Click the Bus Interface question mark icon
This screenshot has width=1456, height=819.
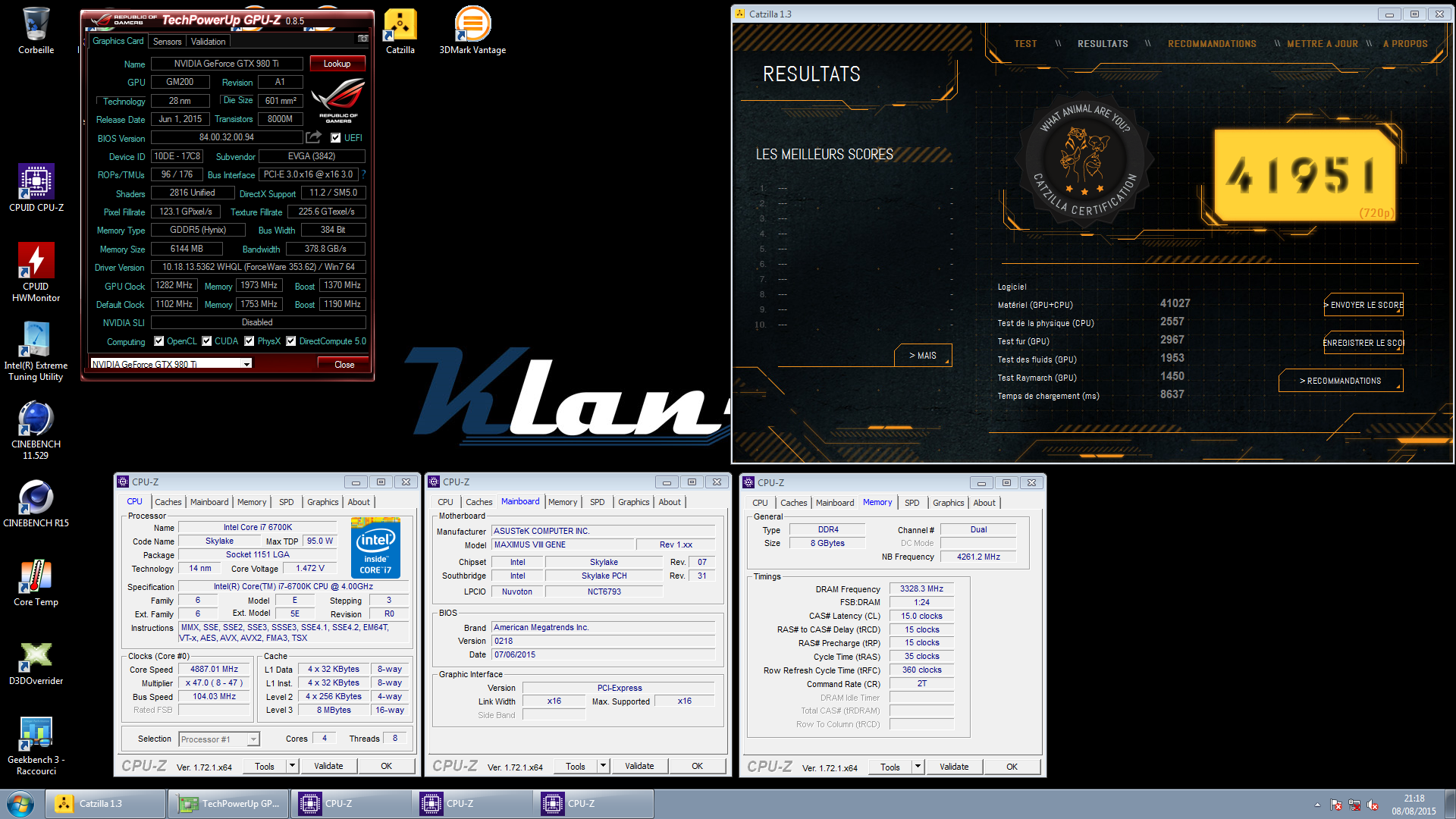point(363,174)
